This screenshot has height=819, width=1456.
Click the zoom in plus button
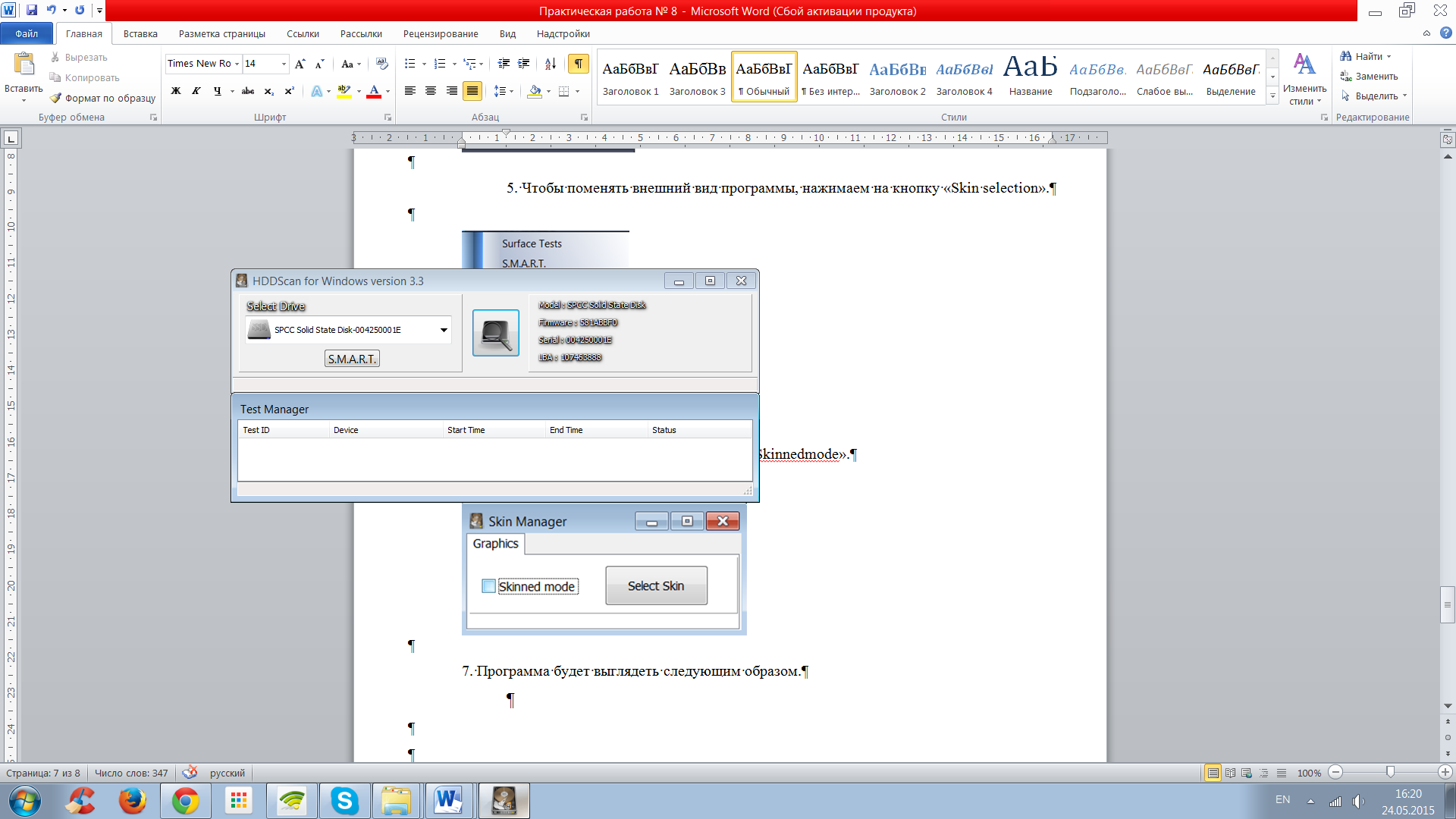[1445, 772]
